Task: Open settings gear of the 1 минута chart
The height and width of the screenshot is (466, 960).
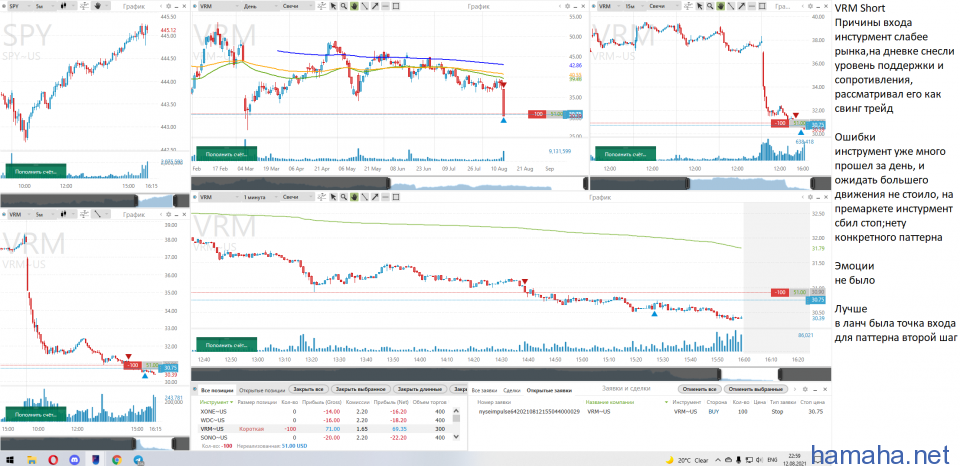Action: tap(811, 197)
